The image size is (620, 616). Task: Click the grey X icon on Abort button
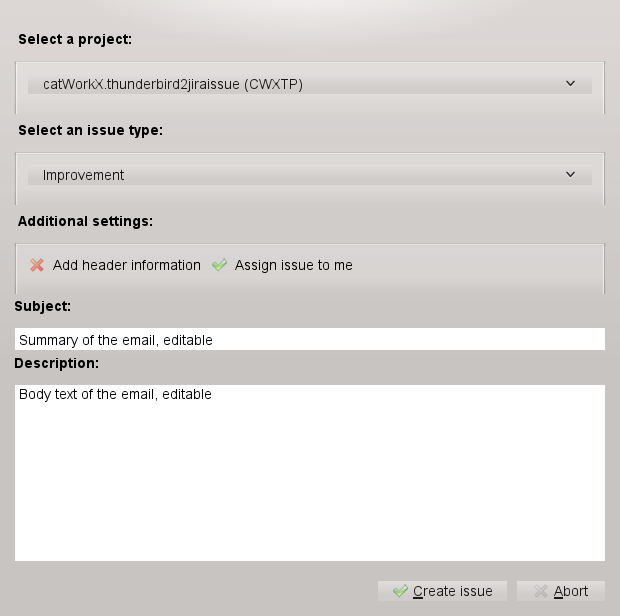click(x=541, y=591)
